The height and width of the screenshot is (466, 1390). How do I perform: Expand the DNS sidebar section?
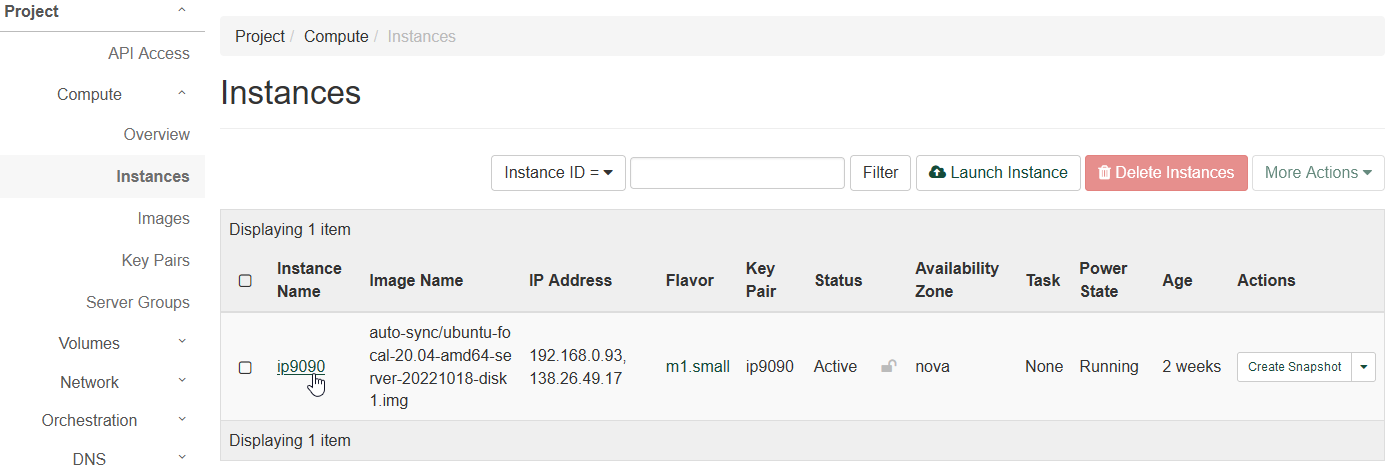[181, 458]
